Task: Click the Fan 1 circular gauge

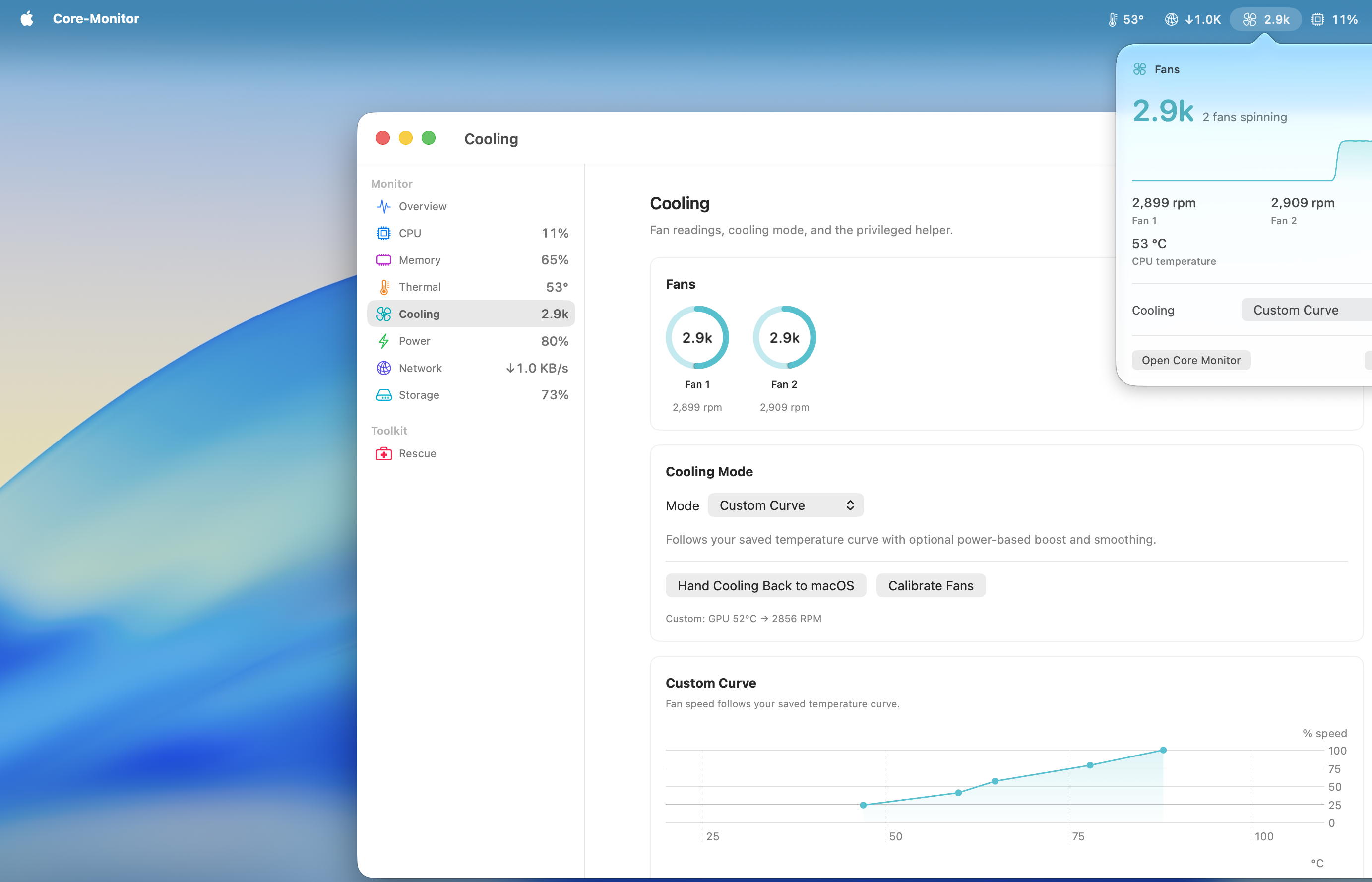Action: pos(697,337)
